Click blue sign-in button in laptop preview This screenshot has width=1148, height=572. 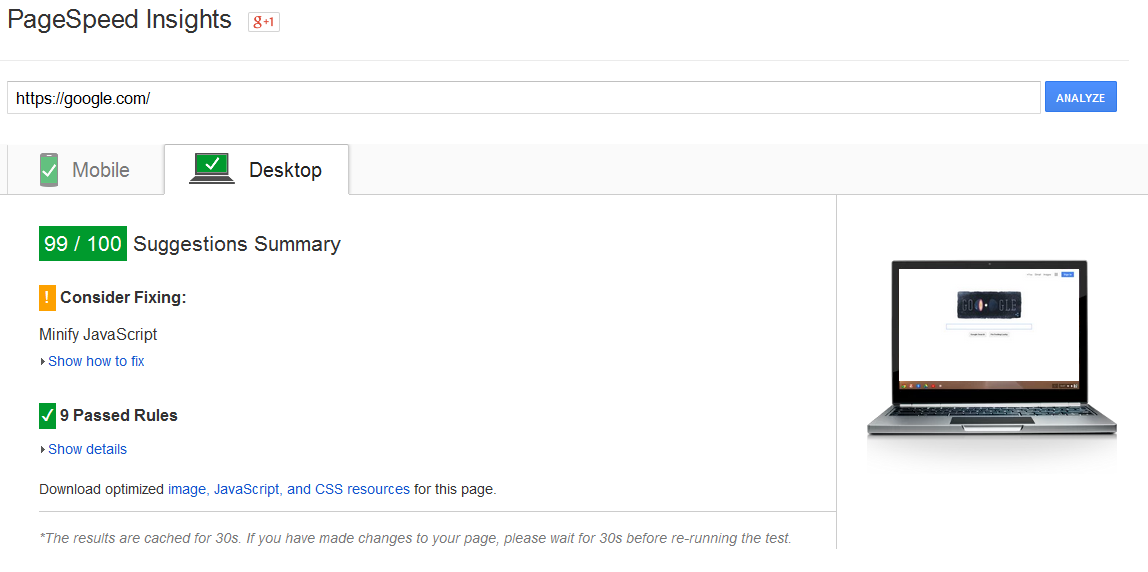pos(1067,274)
